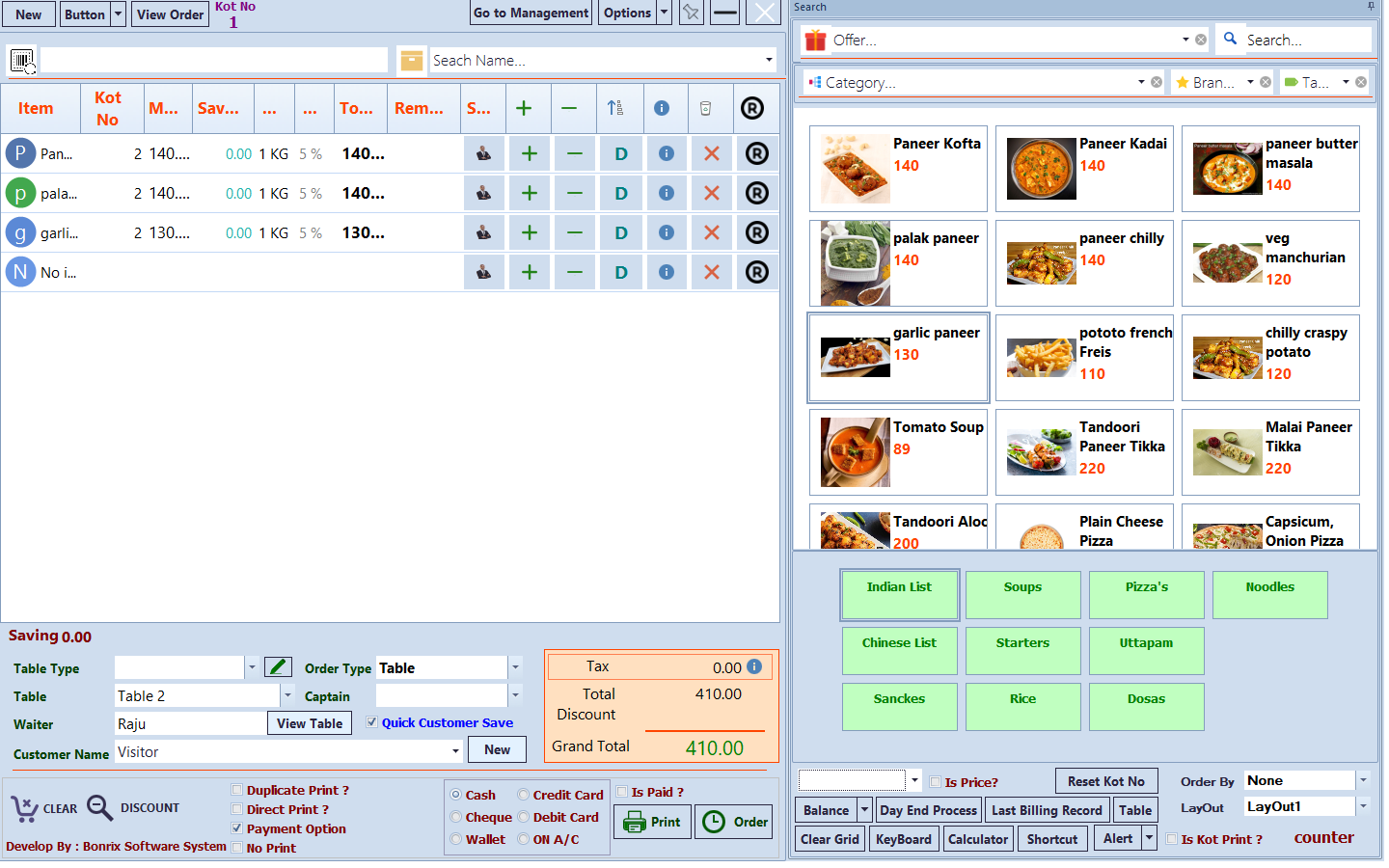This screenshot has width=1389, height=868.
Task: Delete the garlic paneer row with red X
Action: (712, 232)
